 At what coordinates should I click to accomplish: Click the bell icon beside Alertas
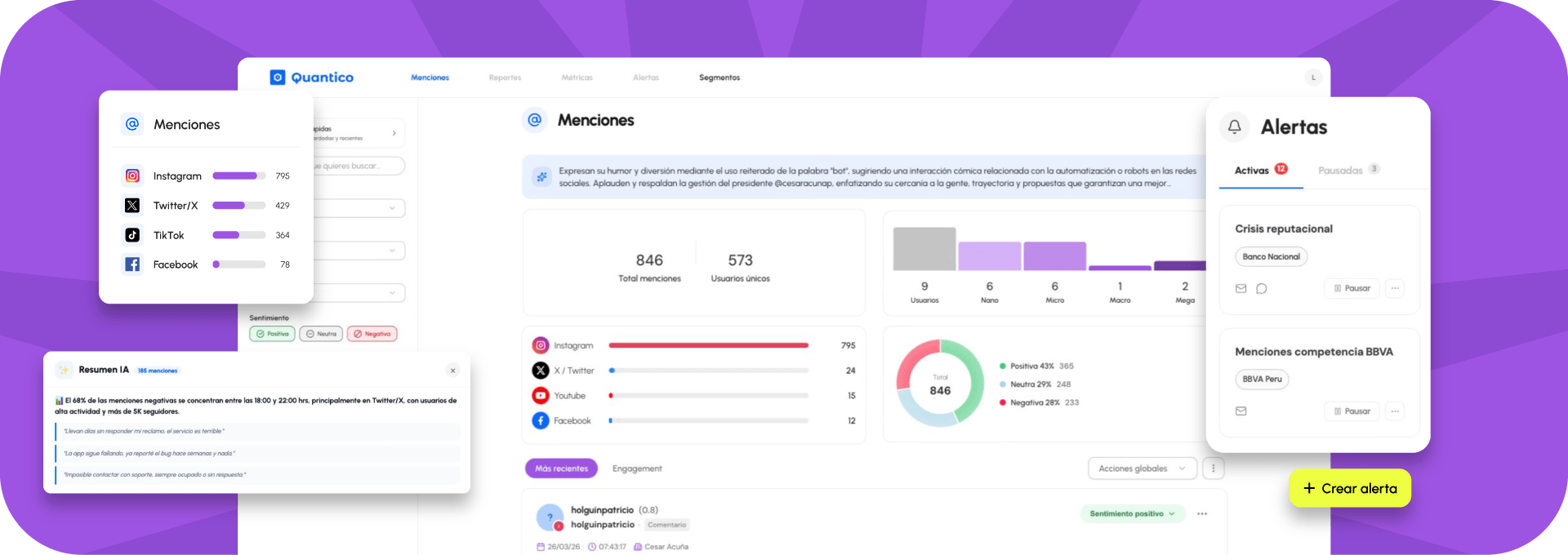tap(1234, 127)
